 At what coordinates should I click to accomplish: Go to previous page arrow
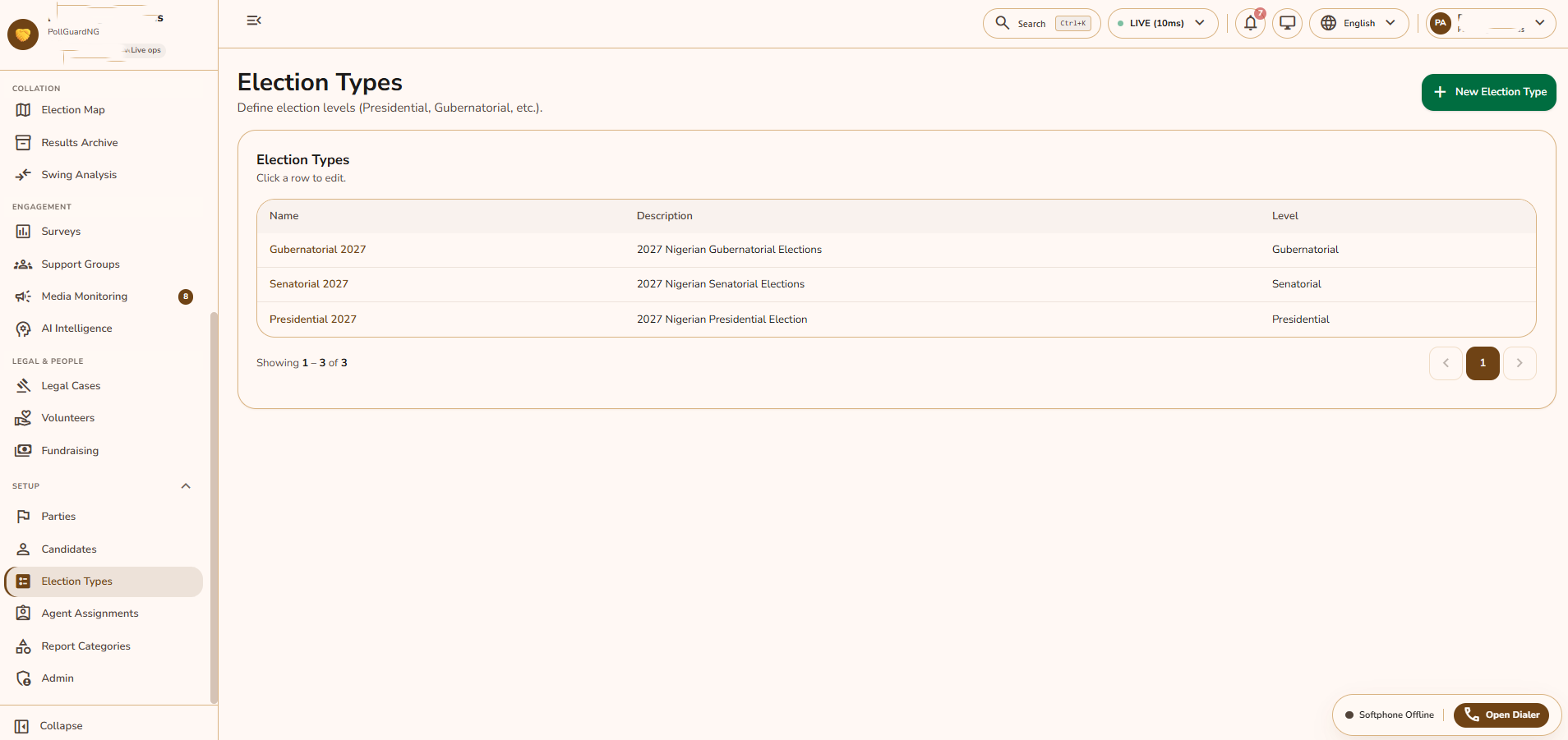click(x=1446, y=363)
